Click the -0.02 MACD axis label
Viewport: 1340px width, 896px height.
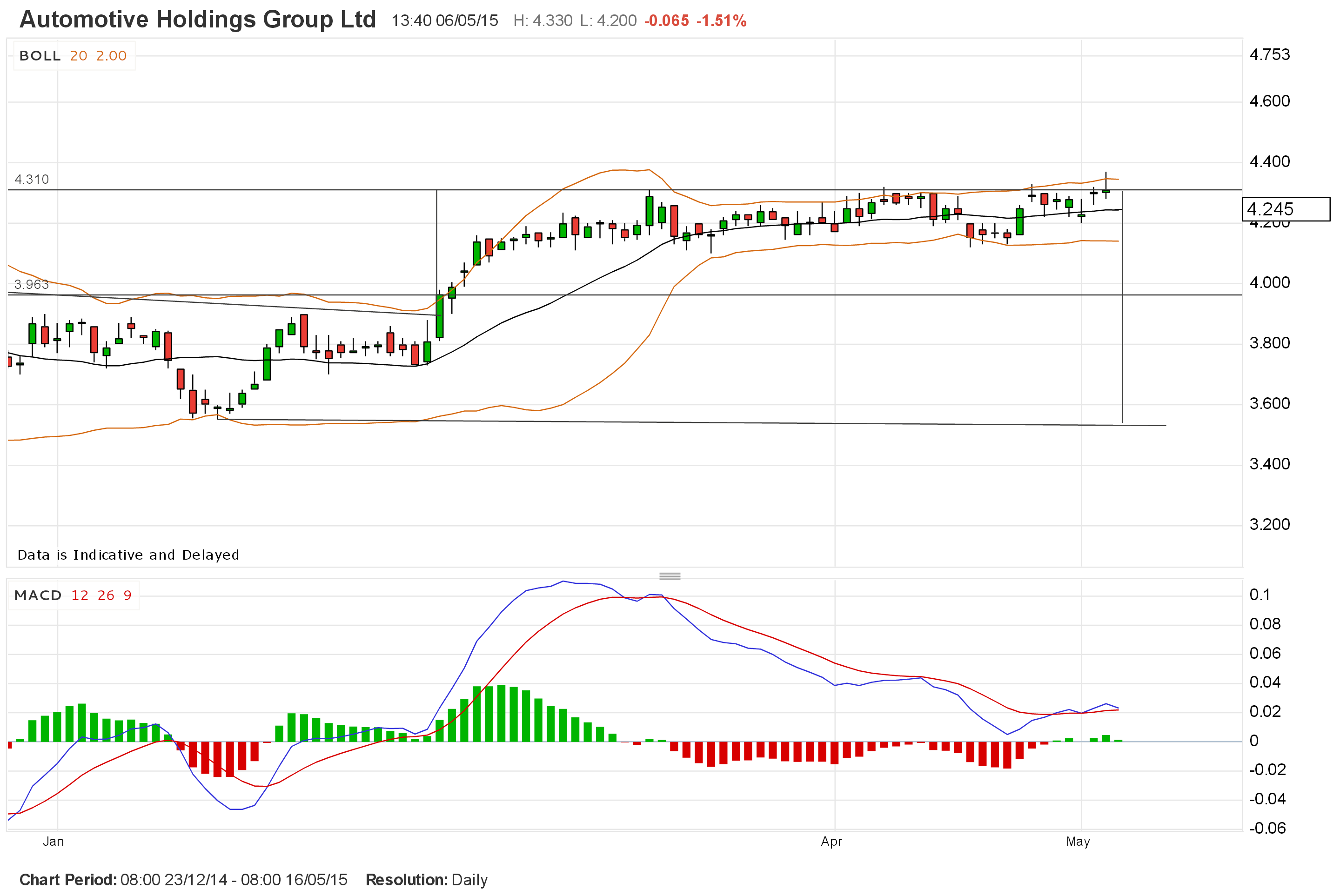pos(1267,770)
